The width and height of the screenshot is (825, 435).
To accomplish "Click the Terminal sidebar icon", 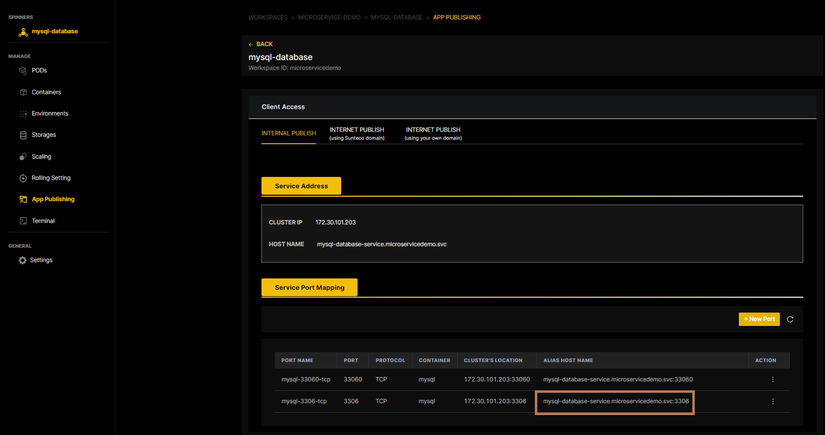I will (x=23, y=221).
